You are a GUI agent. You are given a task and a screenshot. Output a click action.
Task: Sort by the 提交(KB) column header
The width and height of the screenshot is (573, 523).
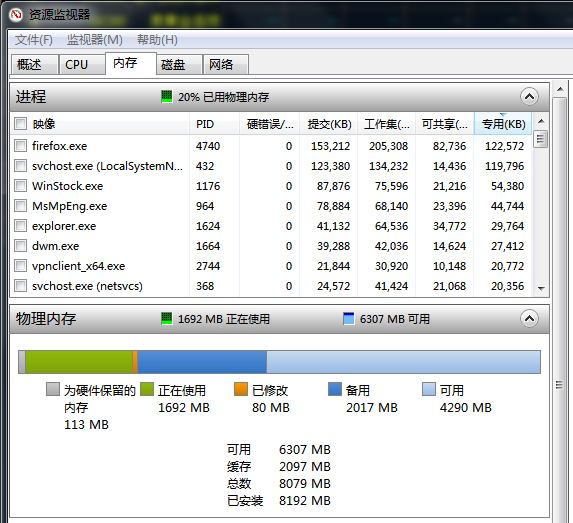(329, 124)
